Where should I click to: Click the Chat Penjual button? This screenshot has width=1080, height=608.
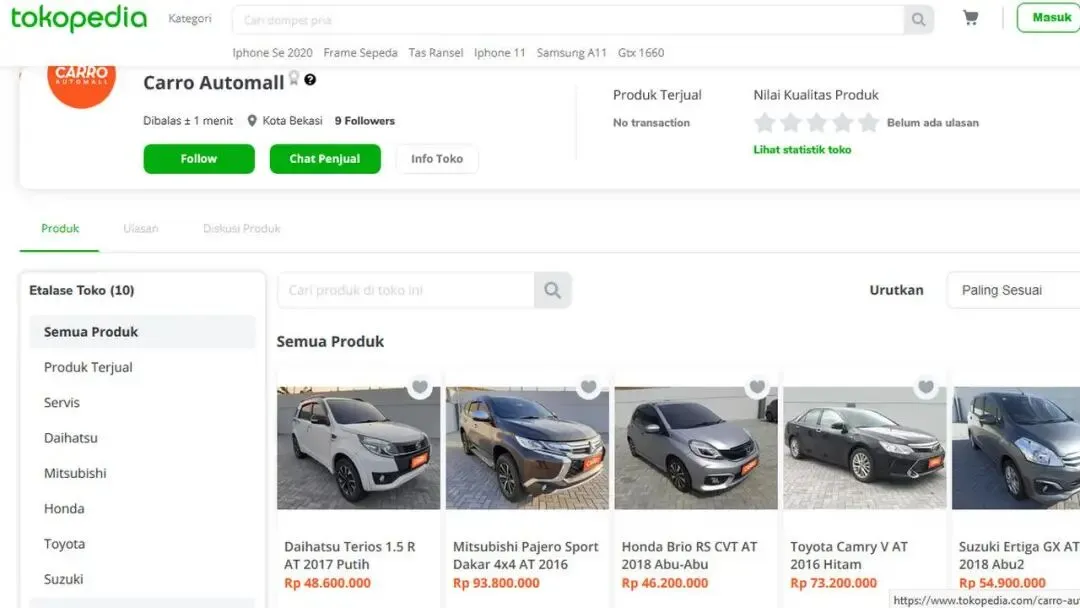click(x=325, y=159)
